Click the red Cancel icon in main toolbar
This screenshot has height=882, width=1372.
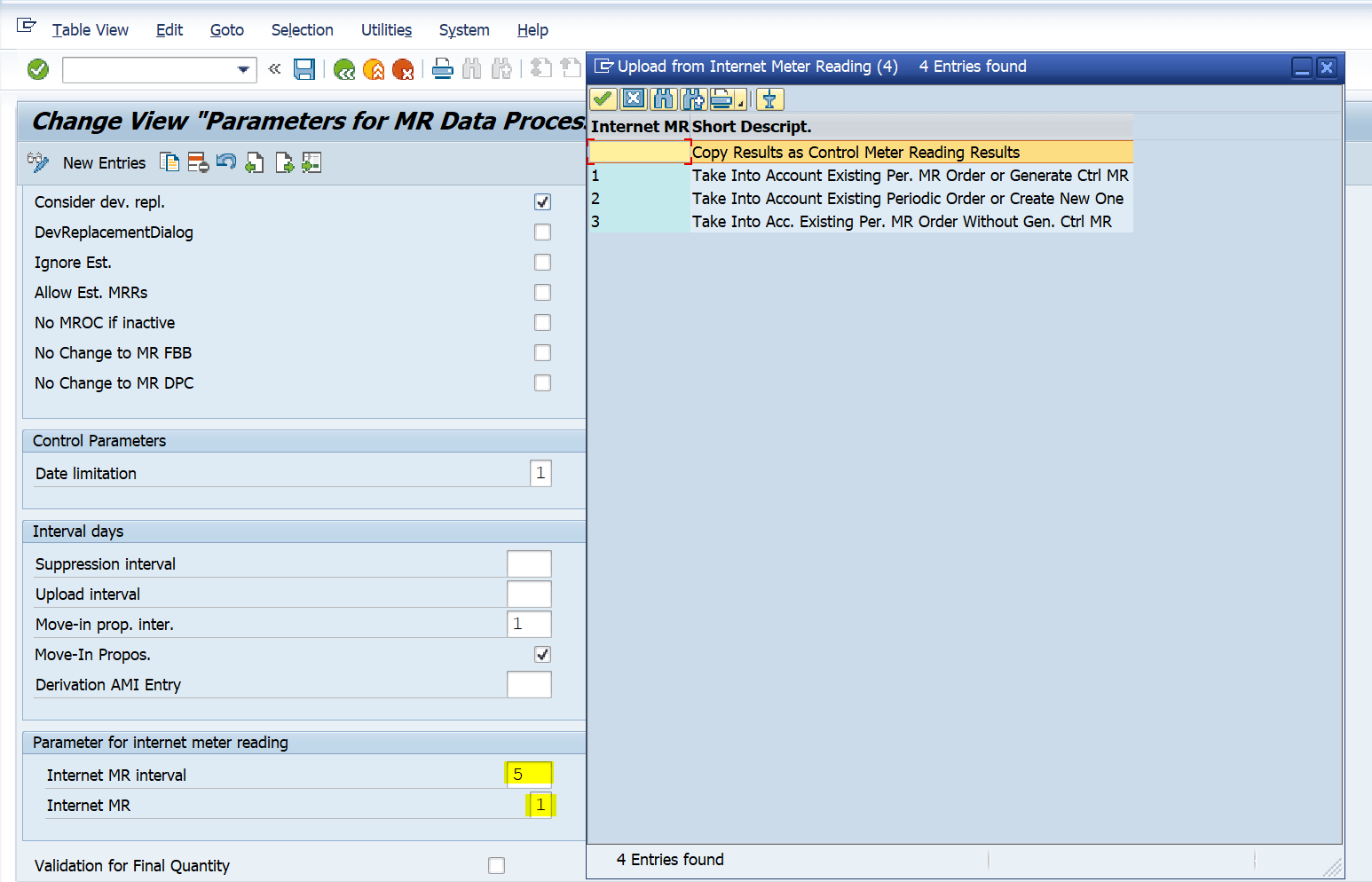point(403,69)
